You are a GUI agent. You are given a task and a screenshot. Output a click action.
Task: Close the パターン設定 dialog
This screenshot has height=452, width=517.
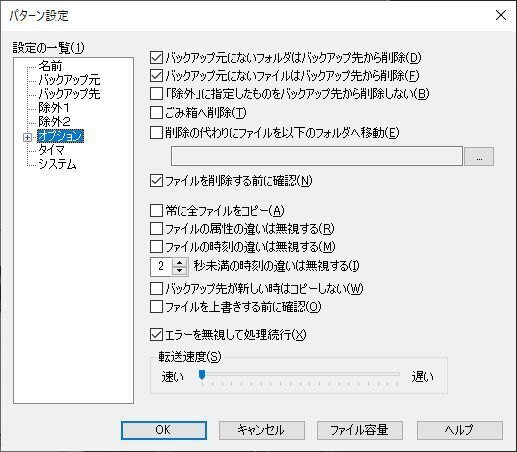point(501,15)
